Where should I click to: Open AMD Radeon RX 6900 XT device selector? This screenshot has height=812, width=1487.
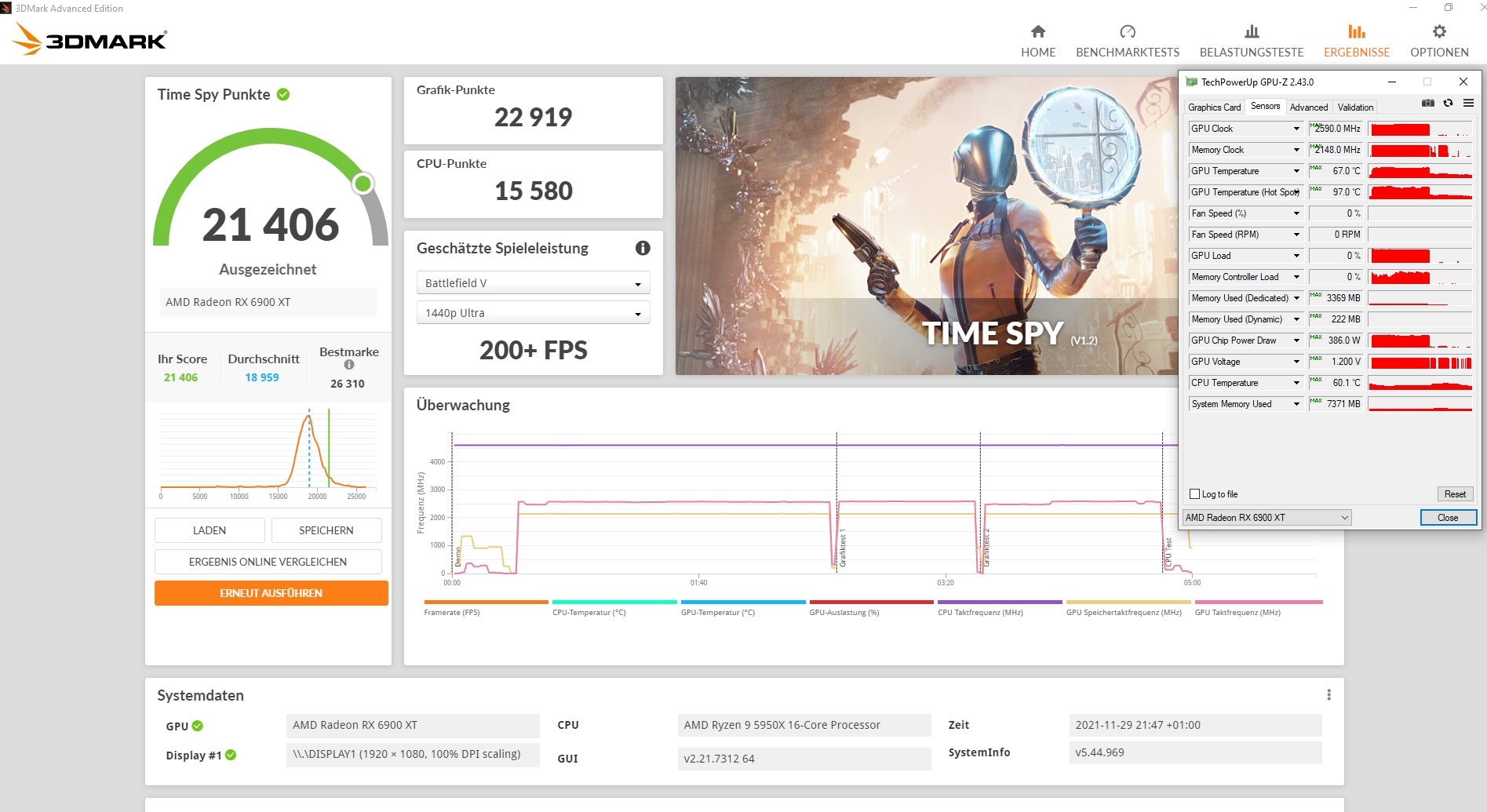coord(1267,518)
